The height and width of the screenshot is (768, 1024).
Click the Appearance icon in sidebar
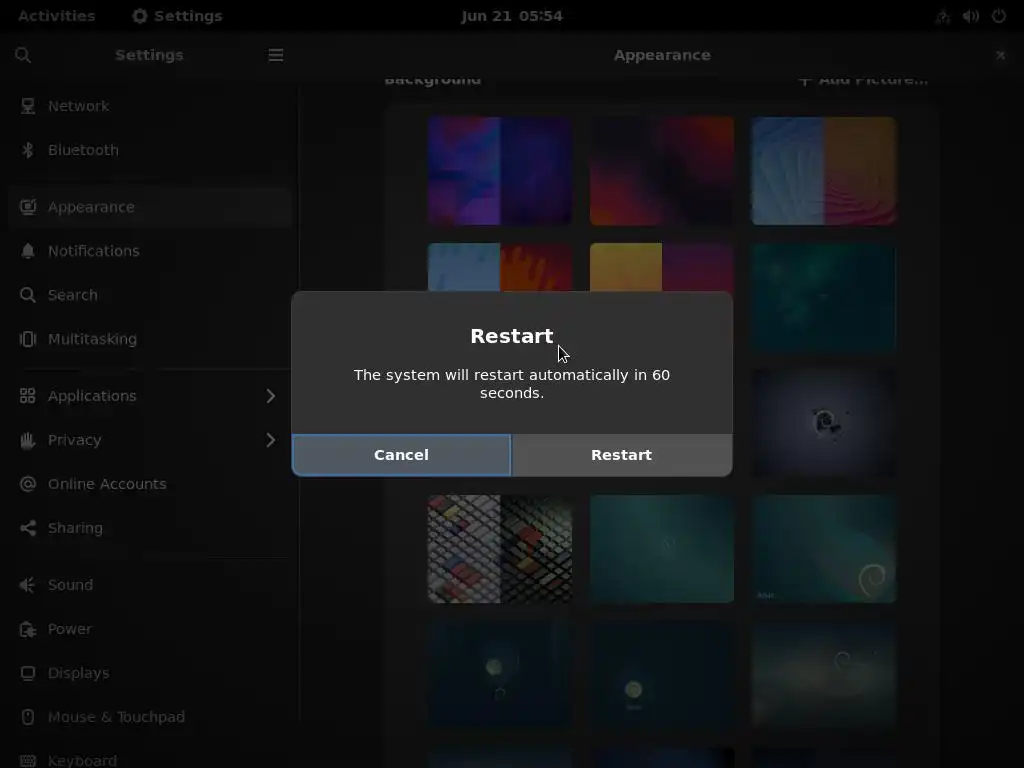point(27,207)
